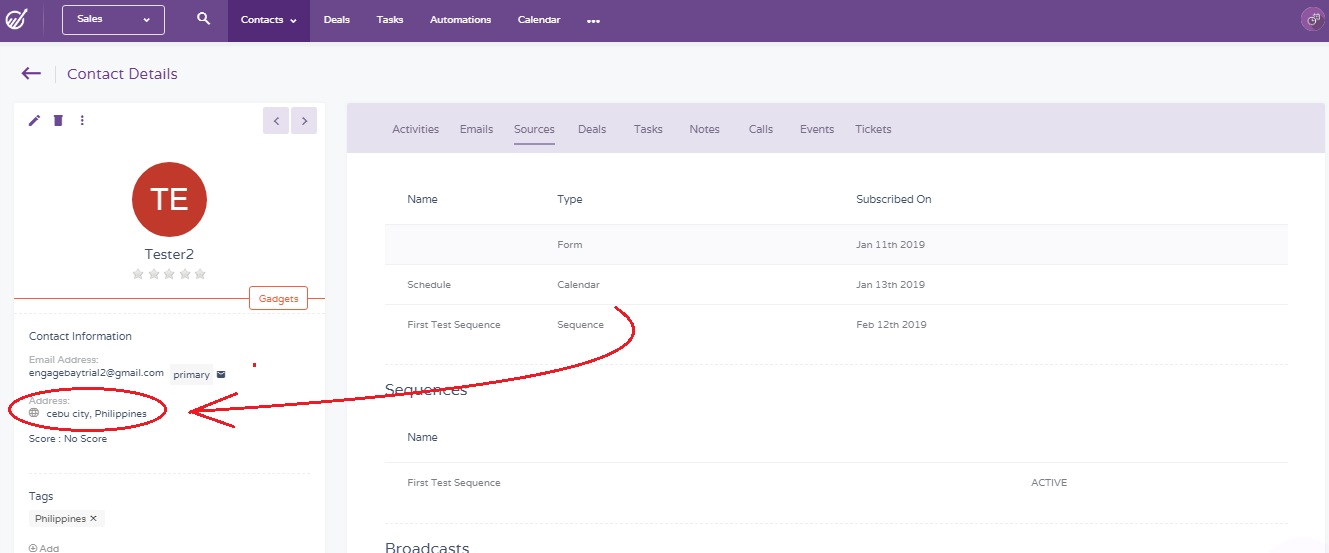This screenshot has height=553, width=1329.
Task: Open the three-dot contact options menu
Action: 82,121
